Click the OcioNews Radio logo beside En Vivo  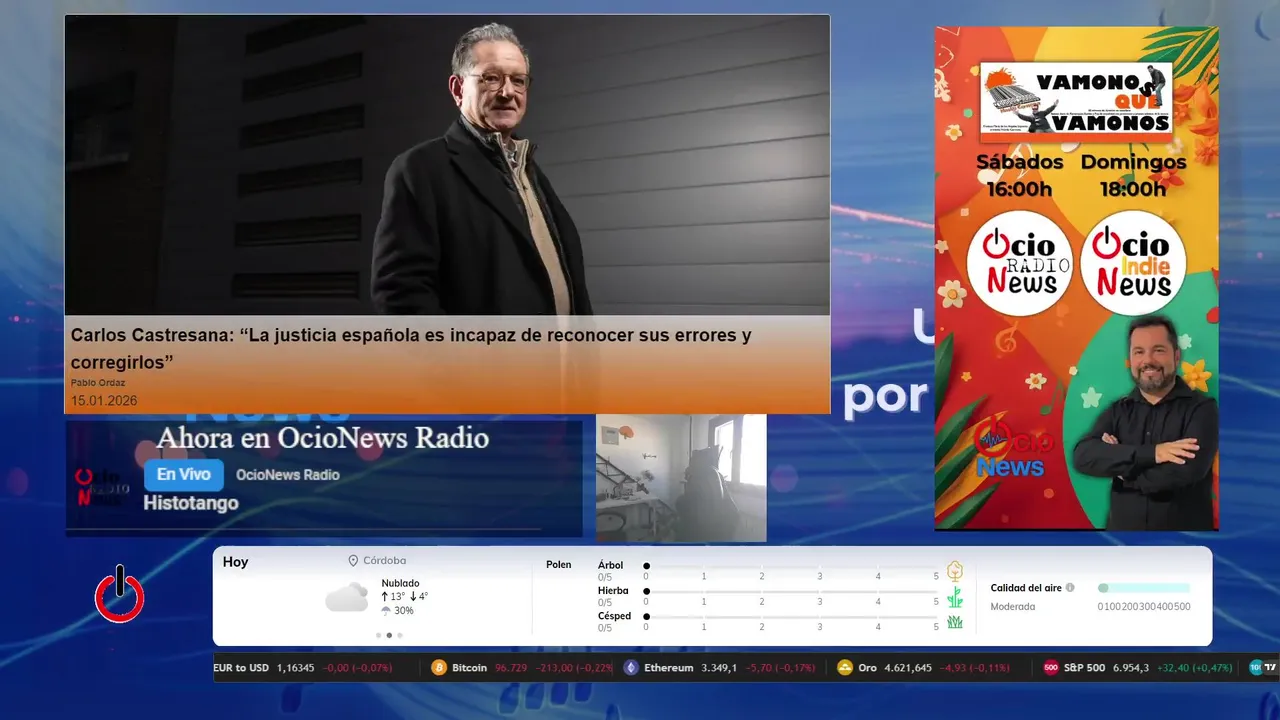pos(103,487)
